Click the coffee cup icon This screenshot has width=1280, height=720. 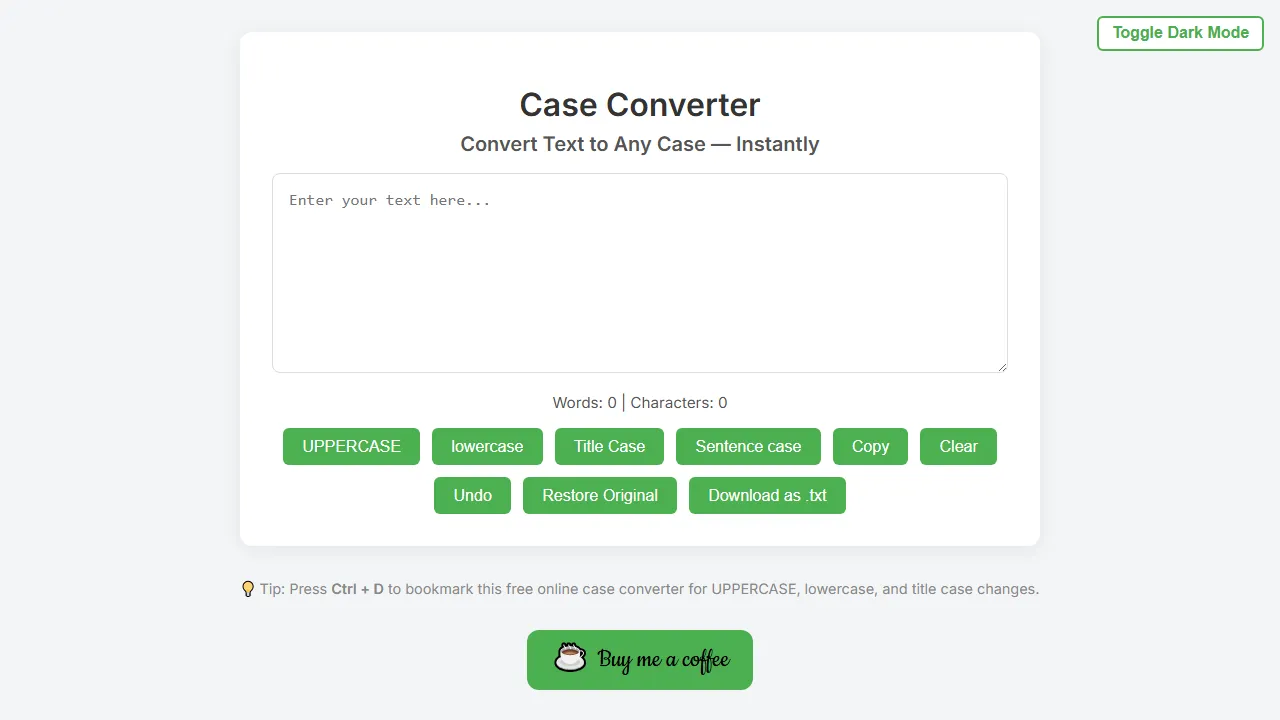pos(570,659)
